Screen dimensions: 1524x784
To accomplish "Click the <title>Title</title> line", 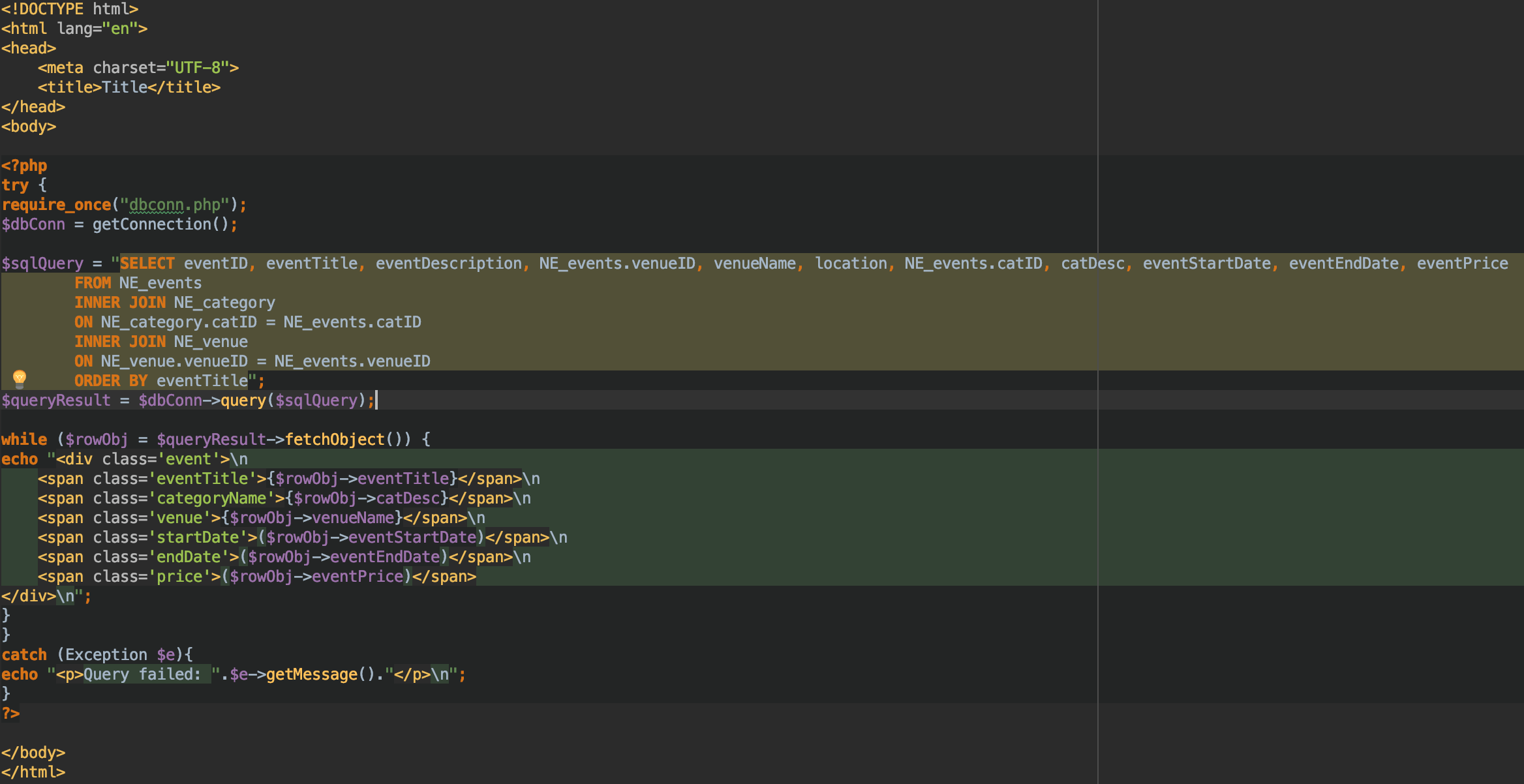I will [x=129, y=87].
